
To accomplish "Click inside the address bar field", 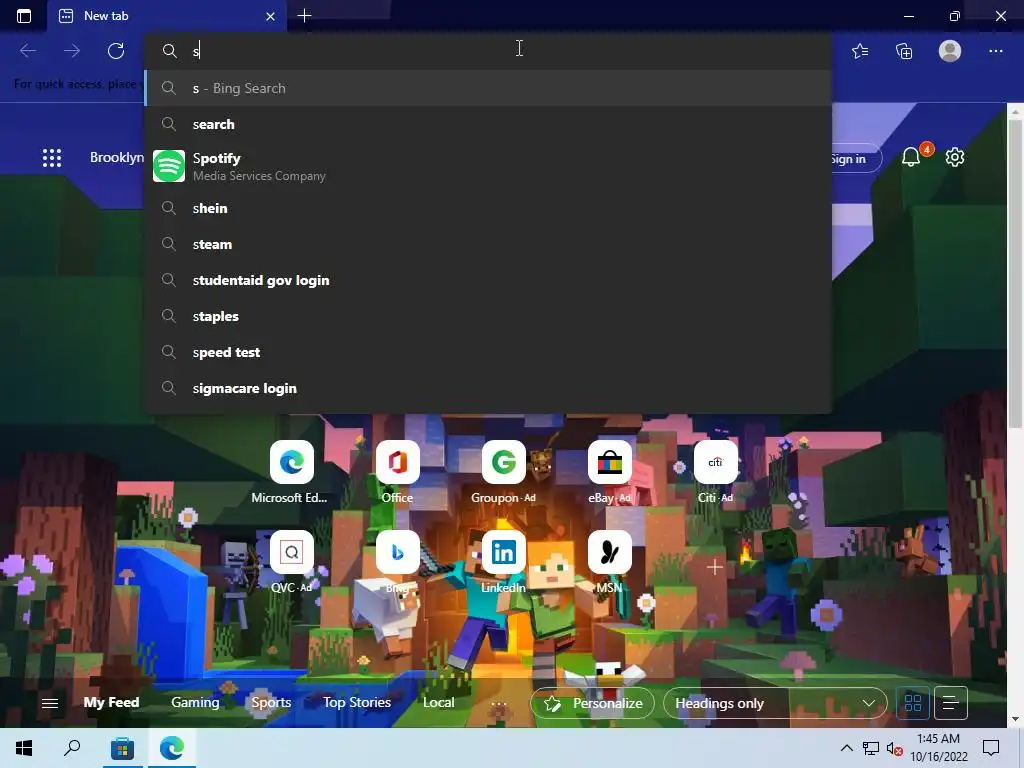I will 488,51.
